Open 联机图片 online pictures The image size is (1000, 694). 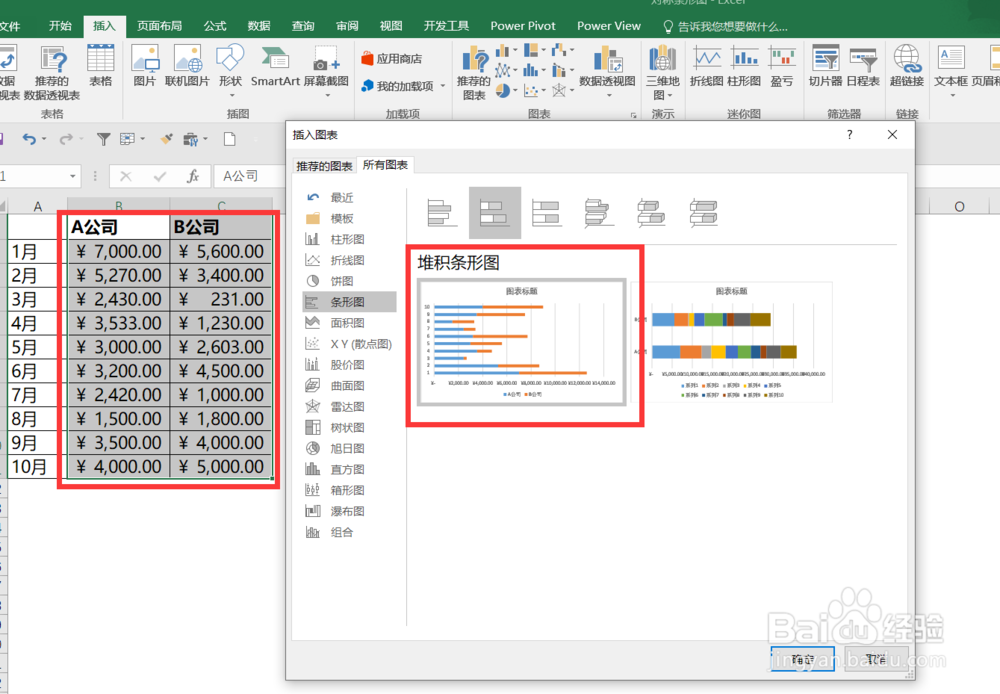pos(187,66)
